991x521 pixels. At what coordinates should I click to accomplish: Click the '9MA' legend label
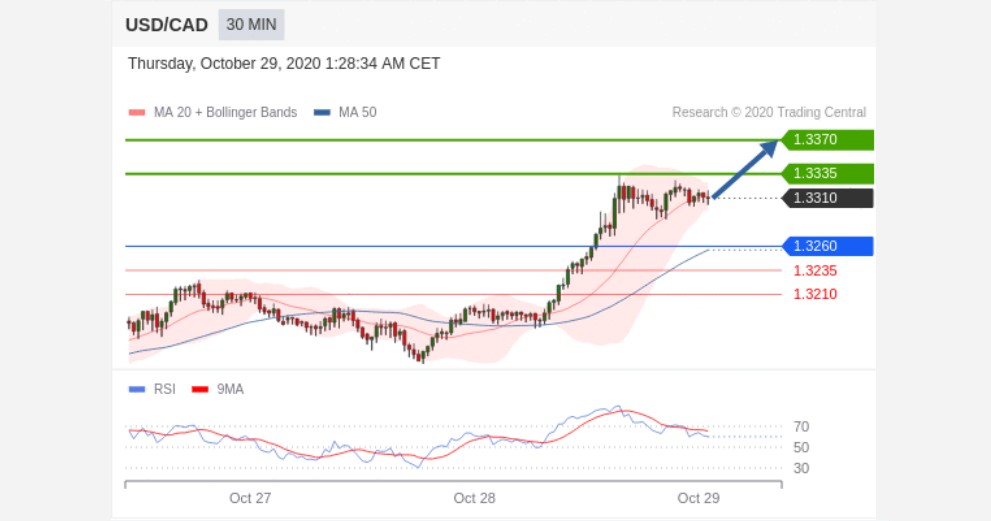pyautogui.click(x=230, y=389)
